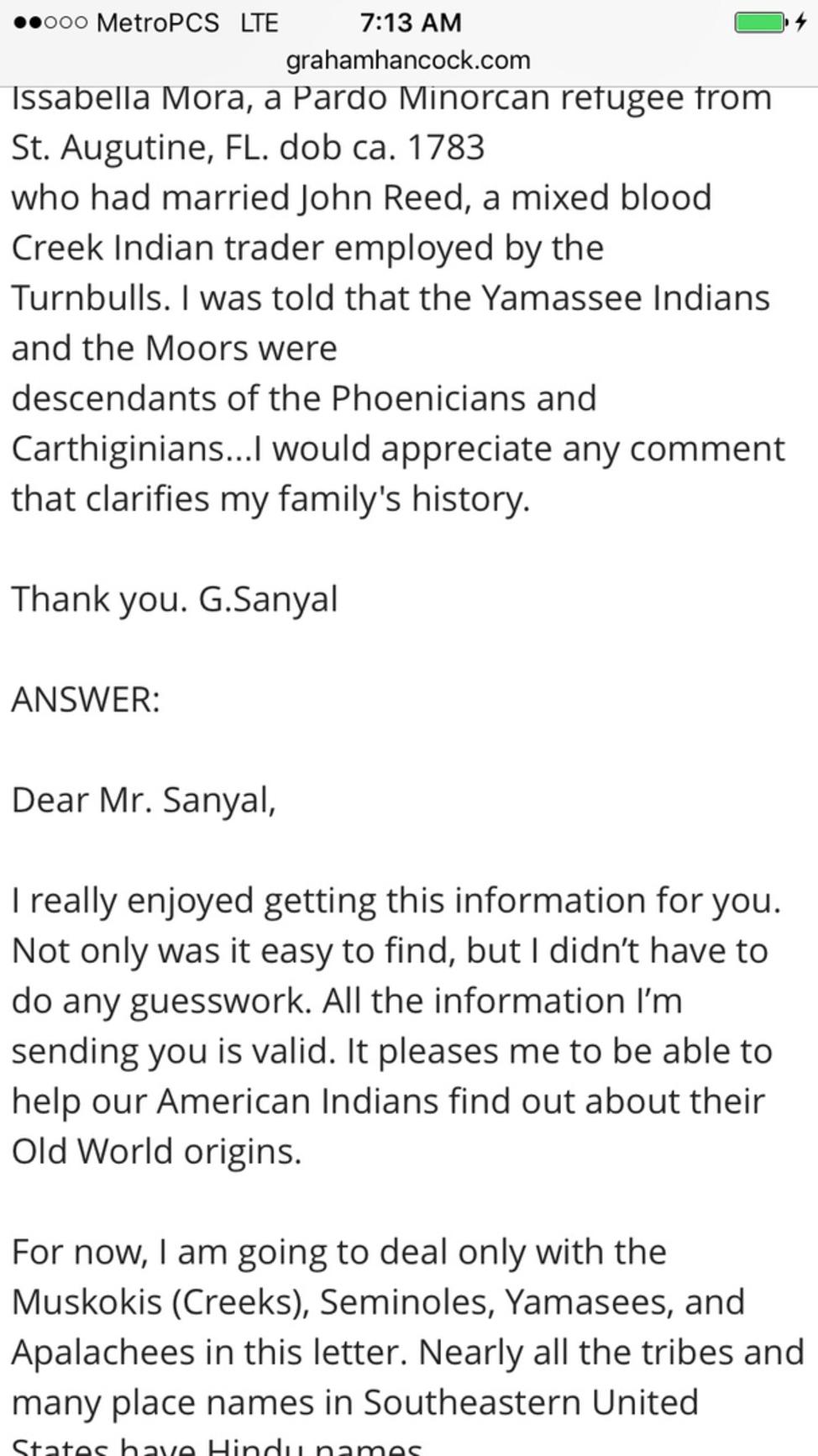This screenshot has height=1456, width=818.
Task: Tap the LTE network indicator
Action: coord(259,23)
